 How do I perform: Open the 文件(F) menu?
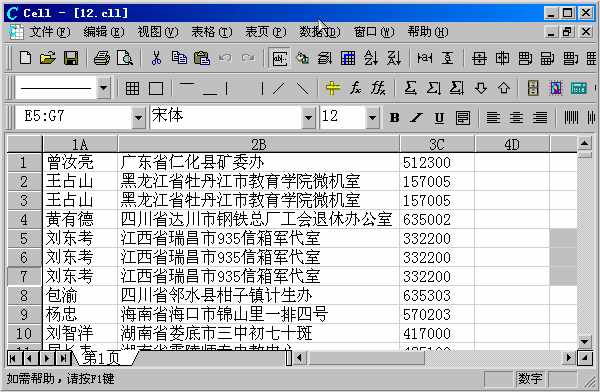pos(50,32)
